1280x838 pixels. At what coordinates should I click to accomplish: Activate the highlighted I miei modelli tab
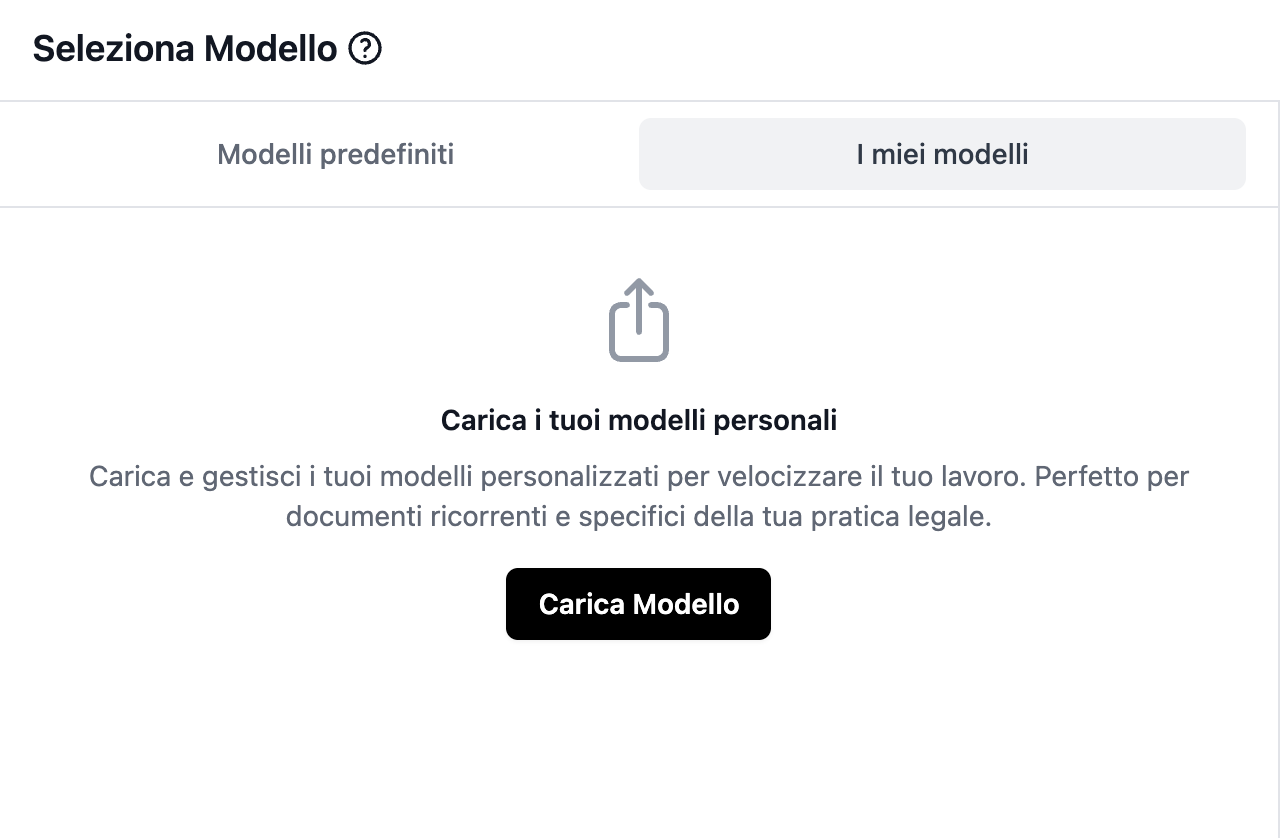[942, 154]
